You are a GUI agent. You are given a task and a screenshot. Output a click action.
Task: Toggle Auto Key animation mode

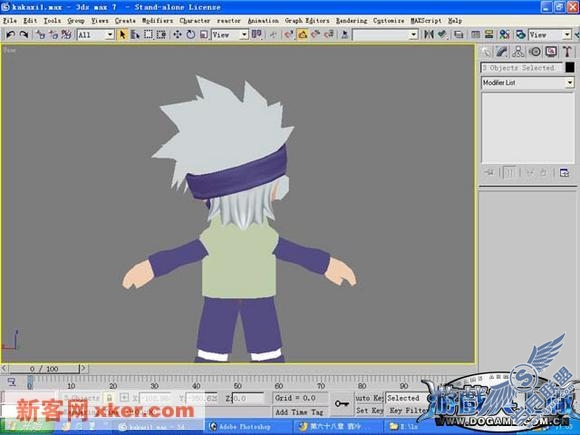pos(369,398)
